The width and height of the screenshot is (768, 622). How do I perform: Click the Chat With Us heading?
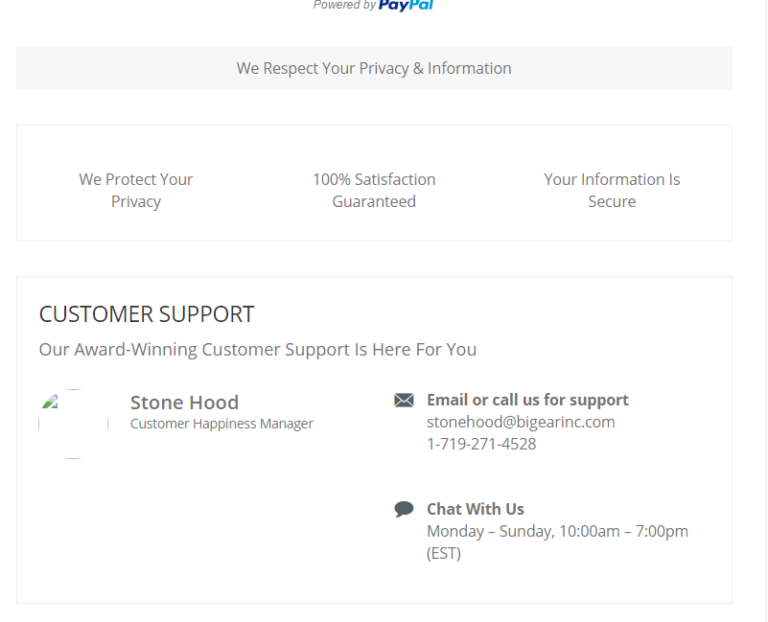pos(475,509)
